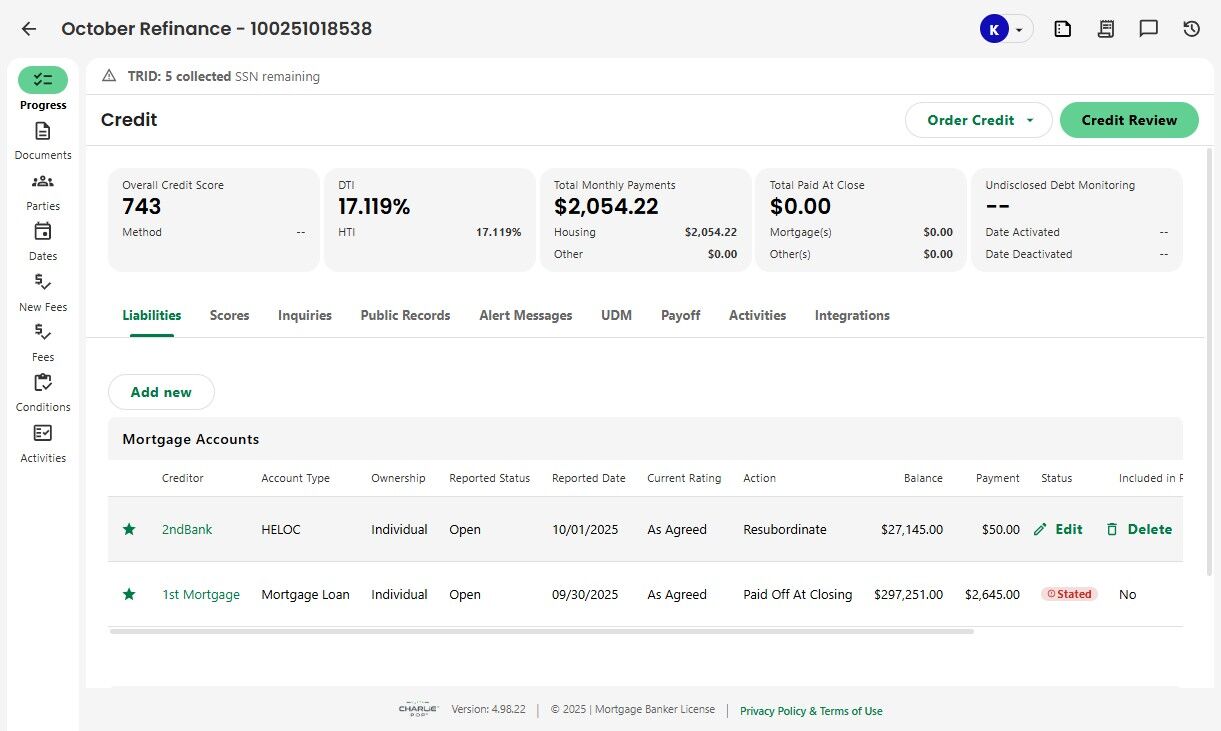Click the Credit Review button

1129,120
